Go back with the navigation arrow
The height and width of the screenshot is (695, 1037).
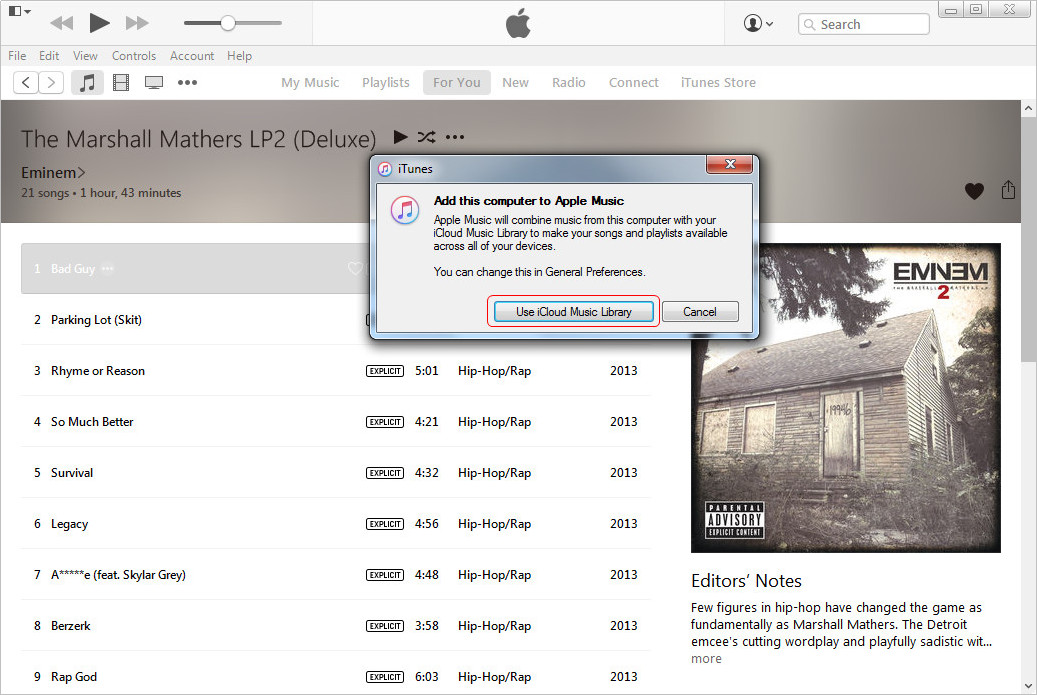click(x=26, y=83)
